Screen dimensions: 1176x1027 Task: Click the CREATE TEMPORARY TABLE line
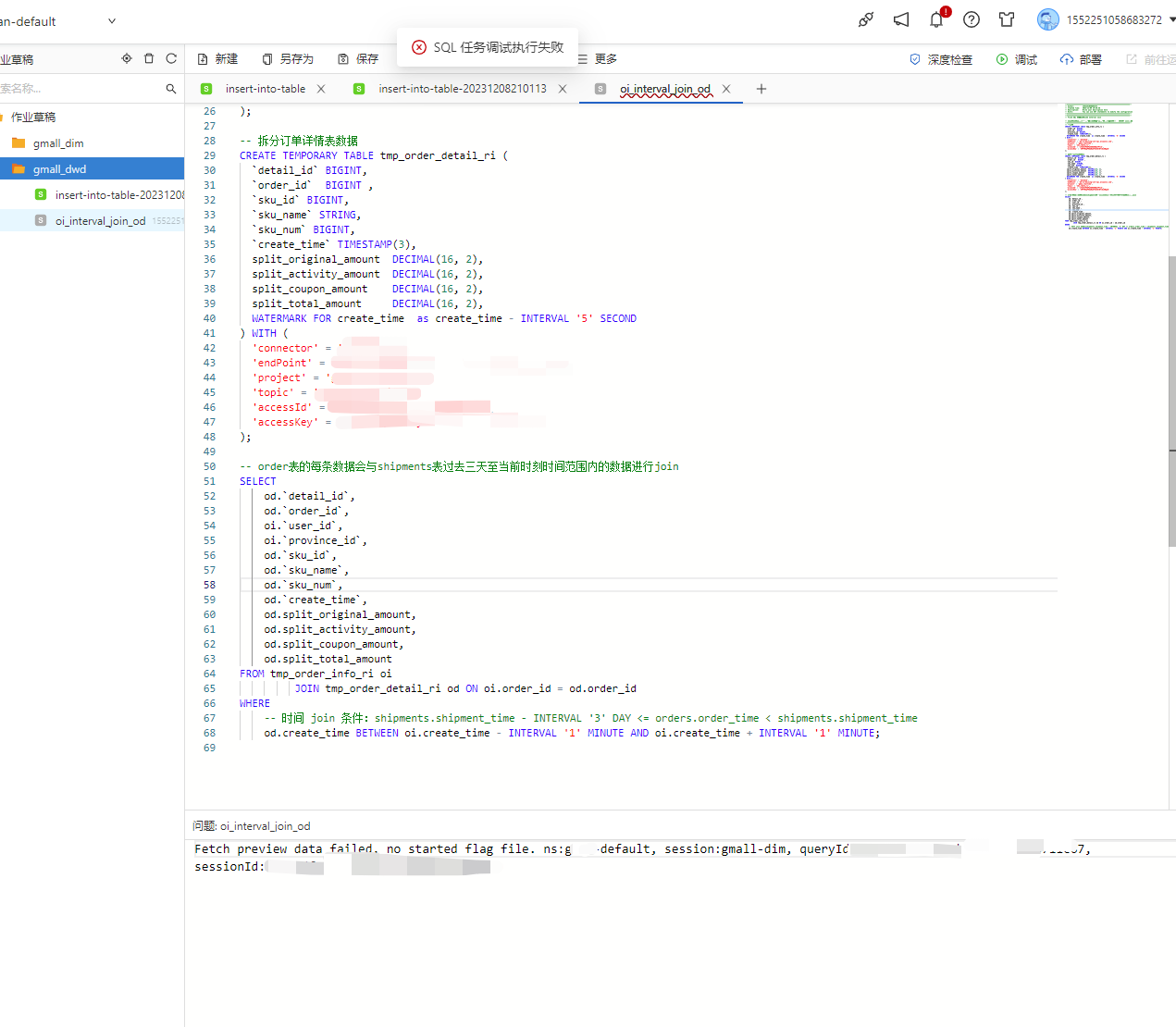tap(374, 155)
